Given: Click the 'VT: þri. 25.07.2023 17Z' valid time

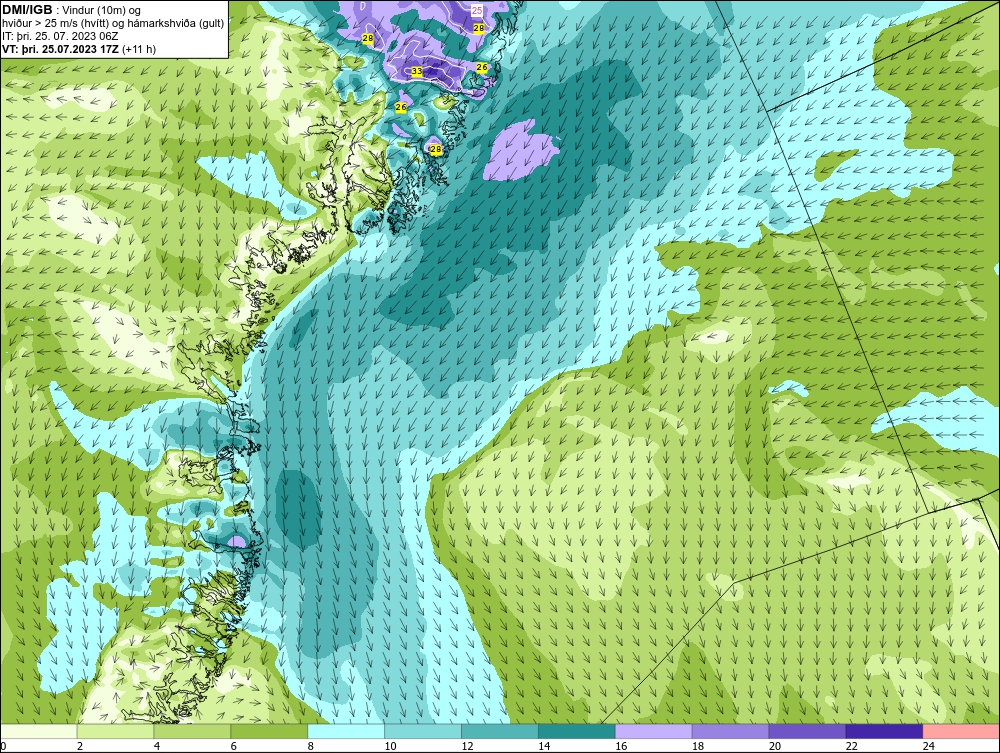Looking at the screenshot, I should click(x=61, y=49).
